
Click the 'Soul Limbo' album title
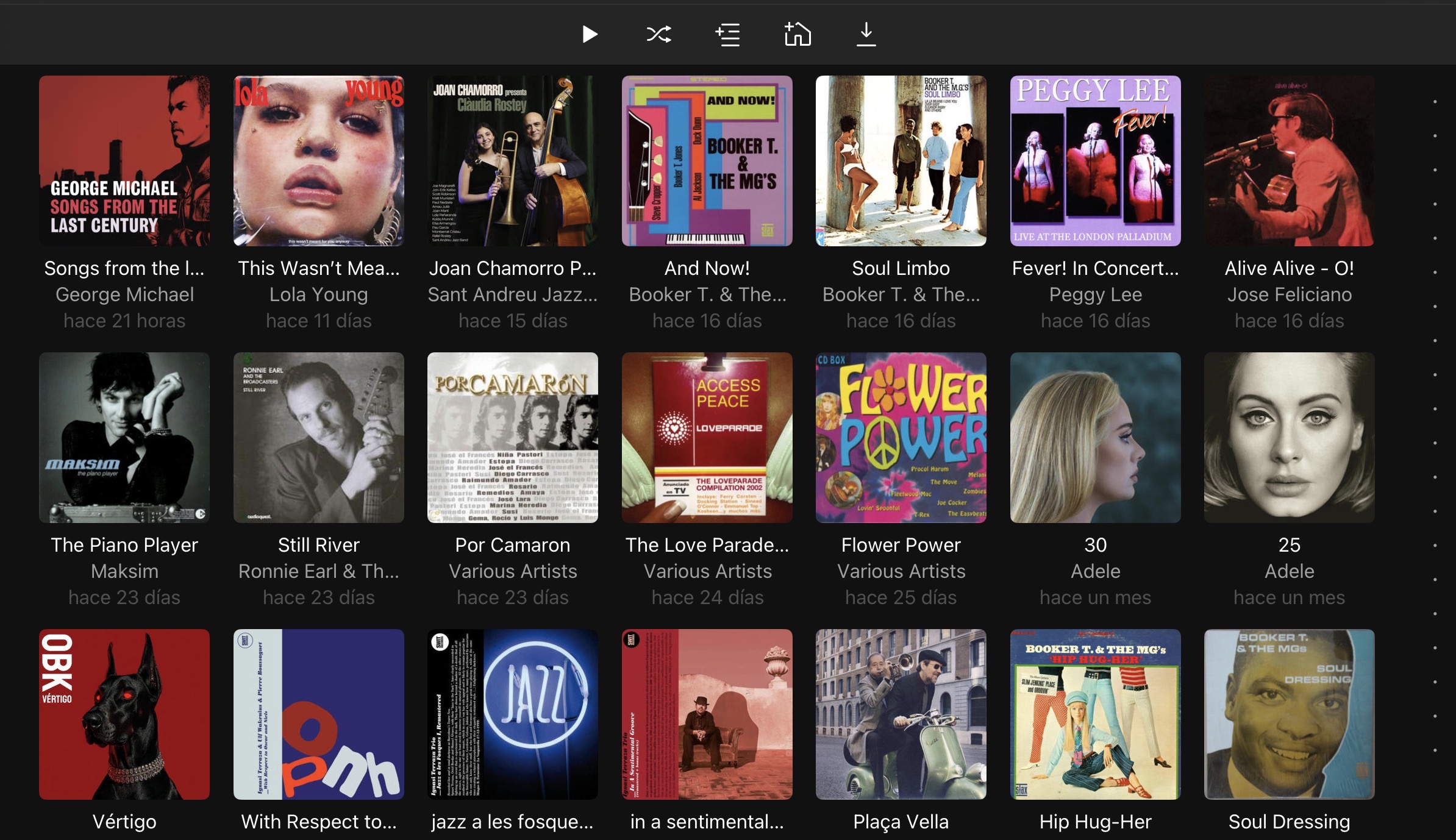pos(901,268)
